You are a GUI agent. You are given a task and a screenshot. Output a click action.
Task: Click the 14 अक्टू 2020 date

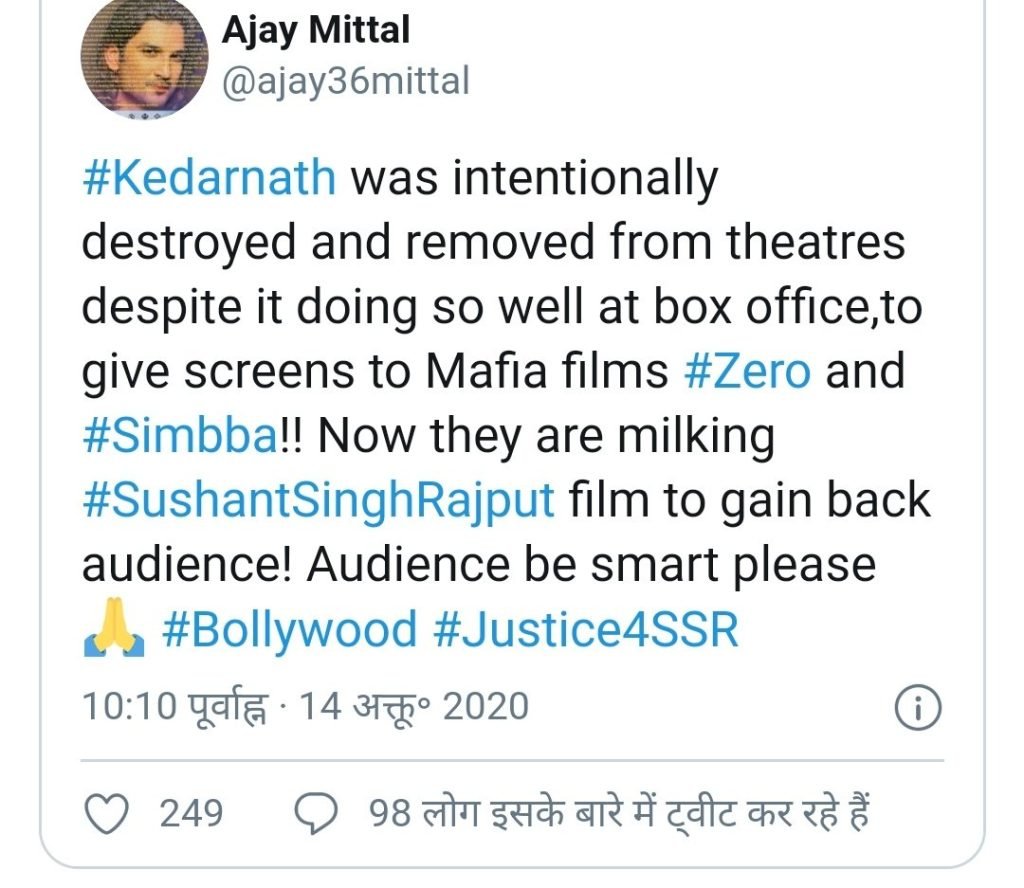click(414, 707)
